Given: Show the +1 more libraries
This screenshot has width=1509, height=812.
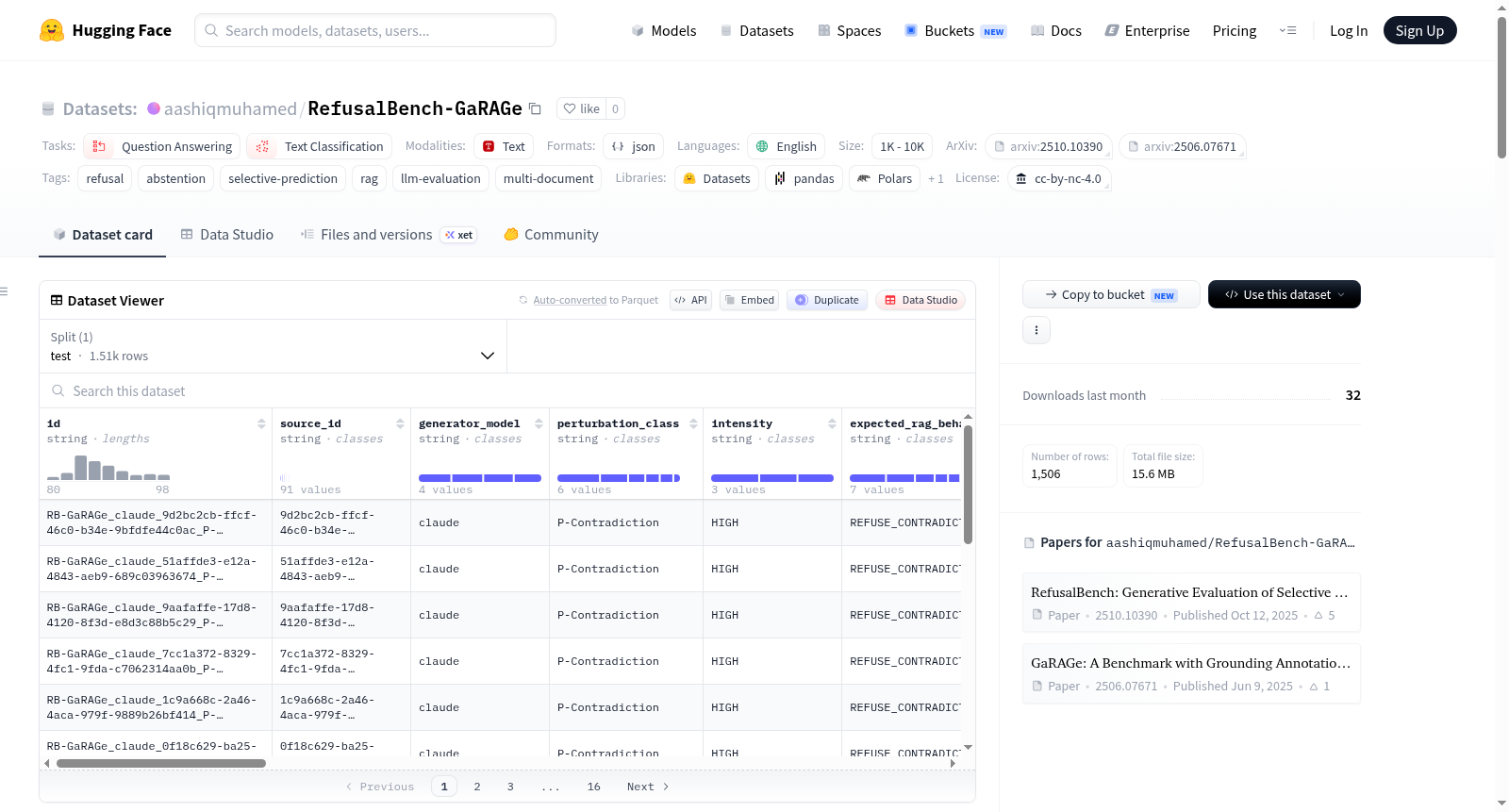Looking at the screenshot, I should point(936,178).
